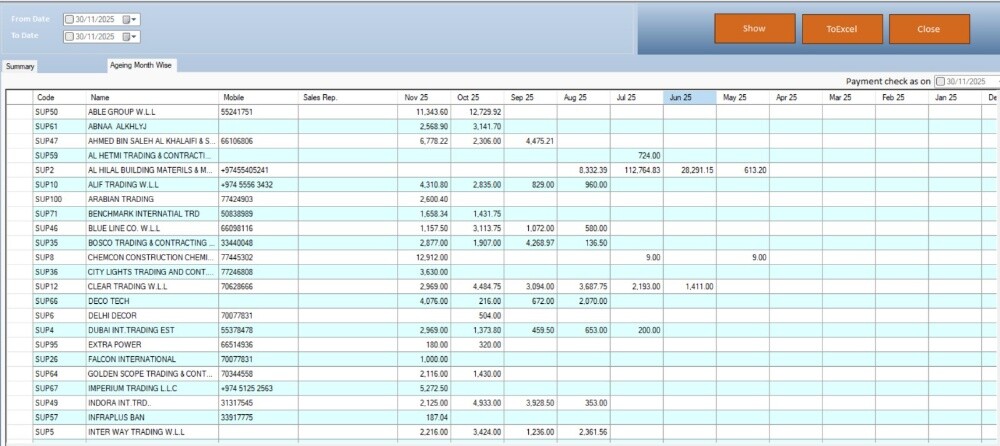Select BENCHMARK INTERNATIAL TRD name cell
The width and height of the screenshot is (1000, 446).
pos(152,214)
